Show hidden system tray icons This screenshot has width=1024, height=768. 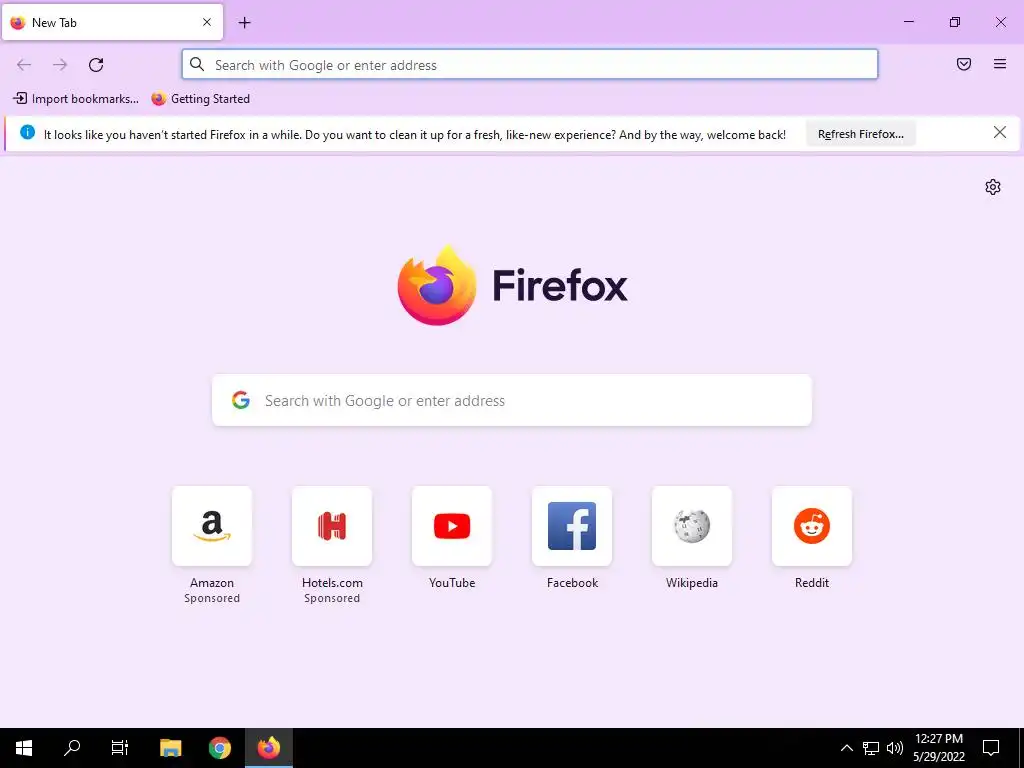point(846,748)
